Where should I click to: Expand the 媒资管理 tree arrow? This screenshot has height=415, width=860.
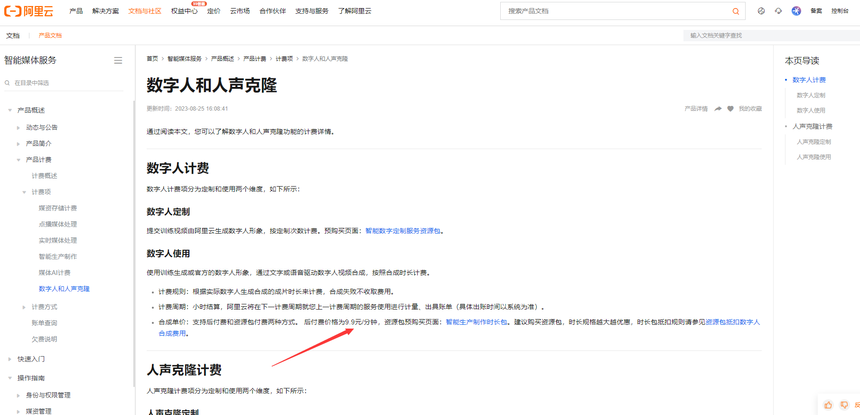18,411
